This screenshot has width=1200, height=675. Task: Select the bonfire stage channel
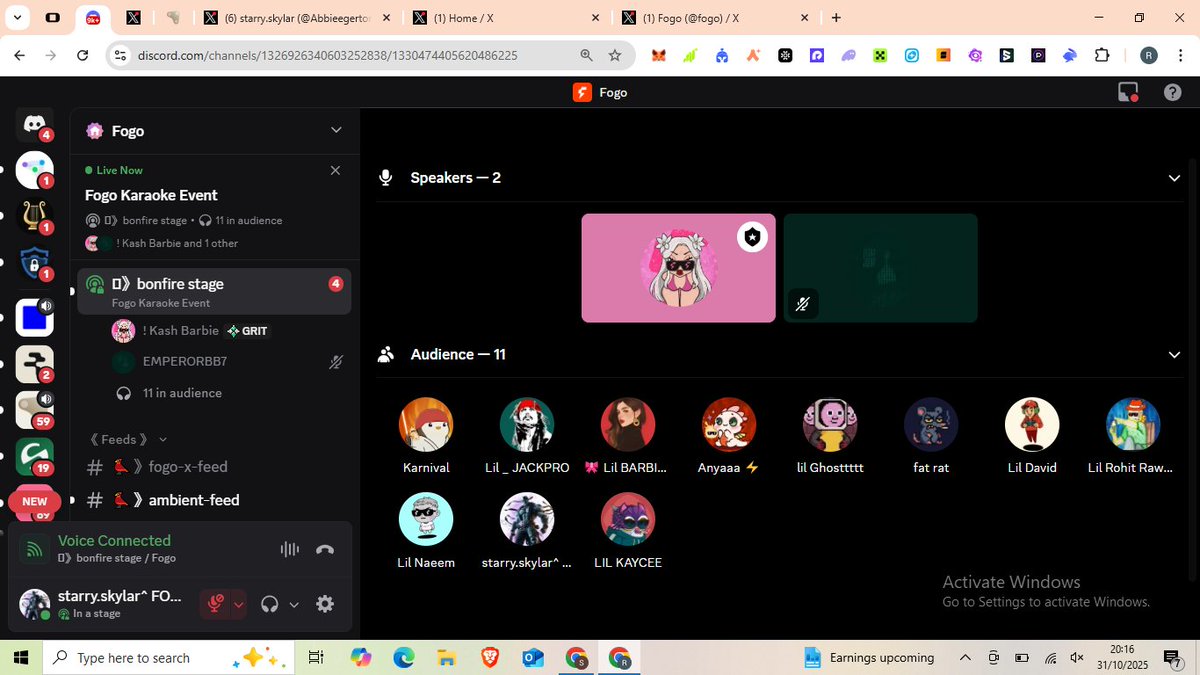214,291
